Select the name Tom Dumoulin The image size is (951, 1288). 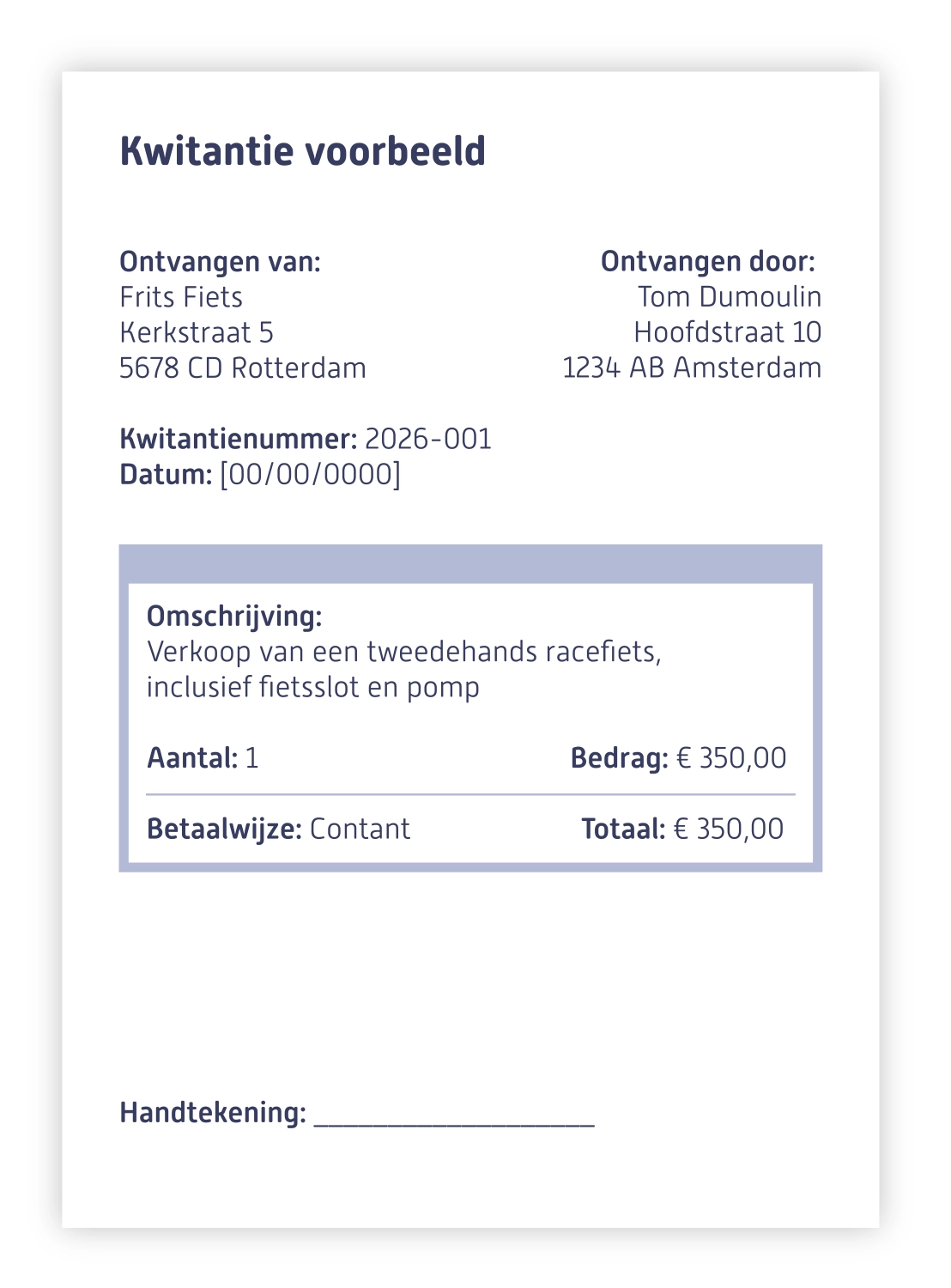730,297
